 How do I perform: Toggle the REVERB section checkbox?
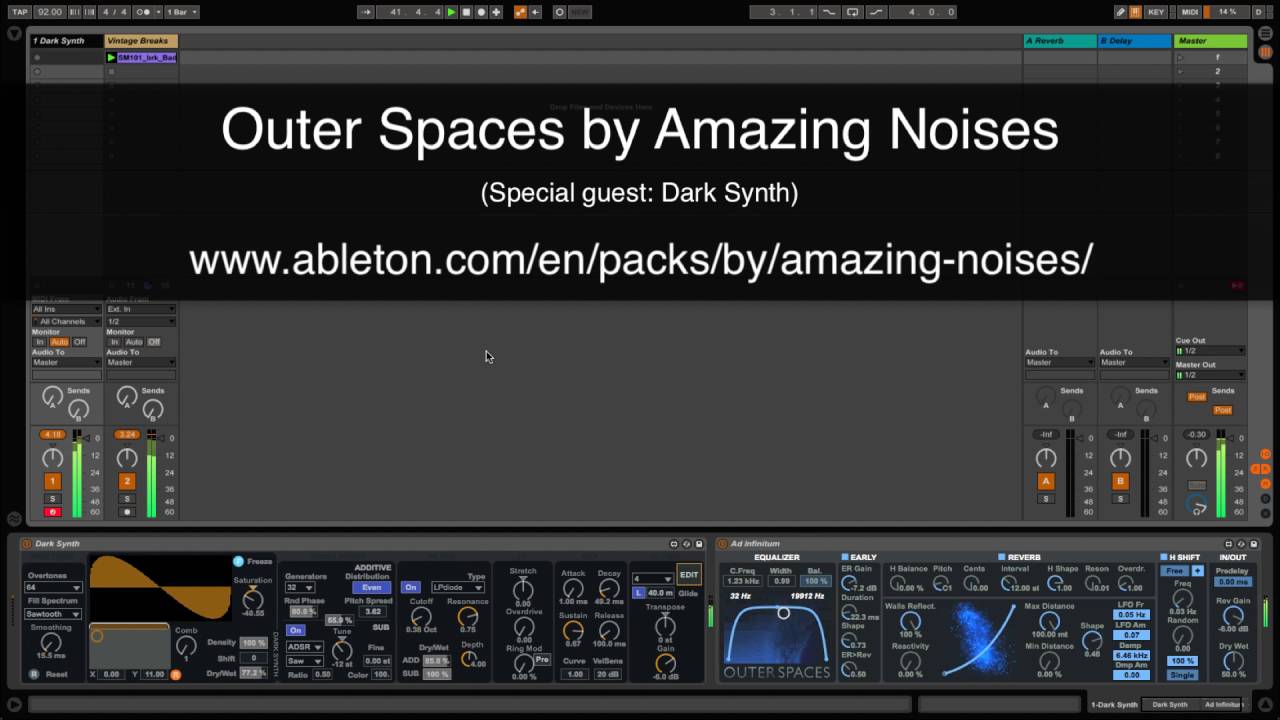coord(1002,558)
